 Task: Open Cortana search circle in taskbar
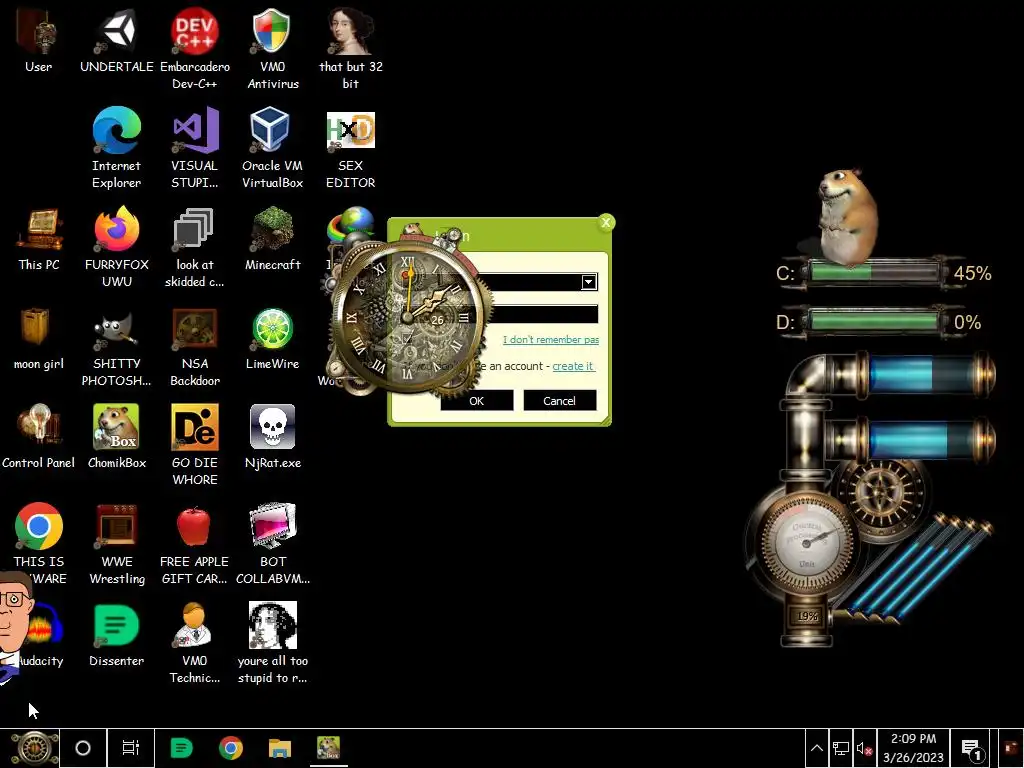coord(83,748)
